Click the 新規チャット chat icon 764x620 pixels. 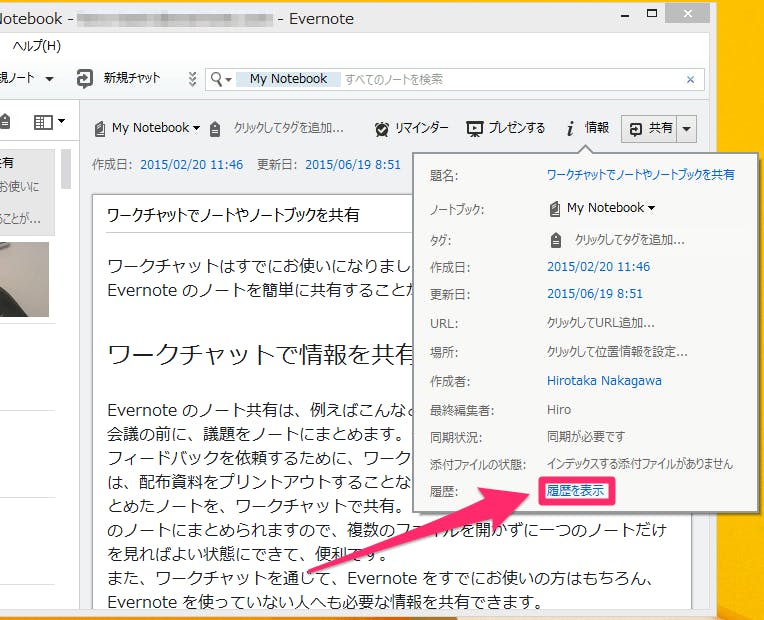[85, 78]
